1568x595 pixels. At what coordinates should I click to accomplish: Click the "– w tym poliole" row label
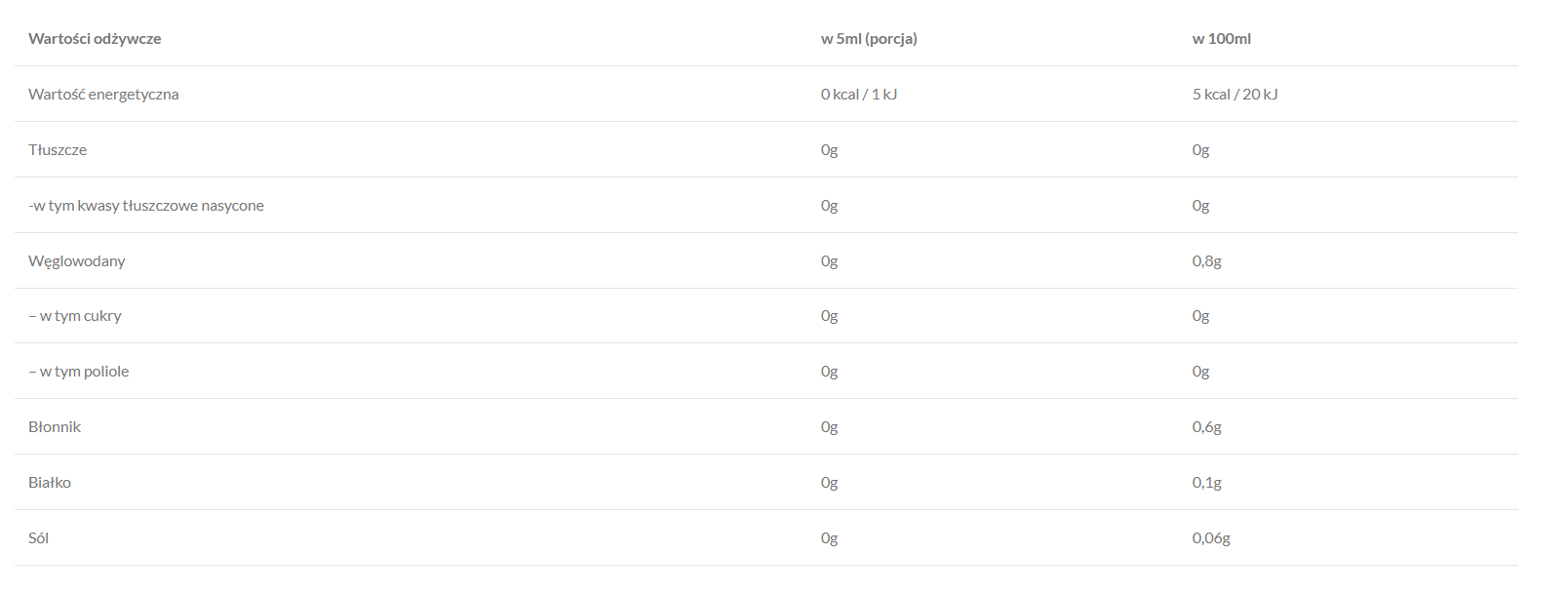click(79, 372)
